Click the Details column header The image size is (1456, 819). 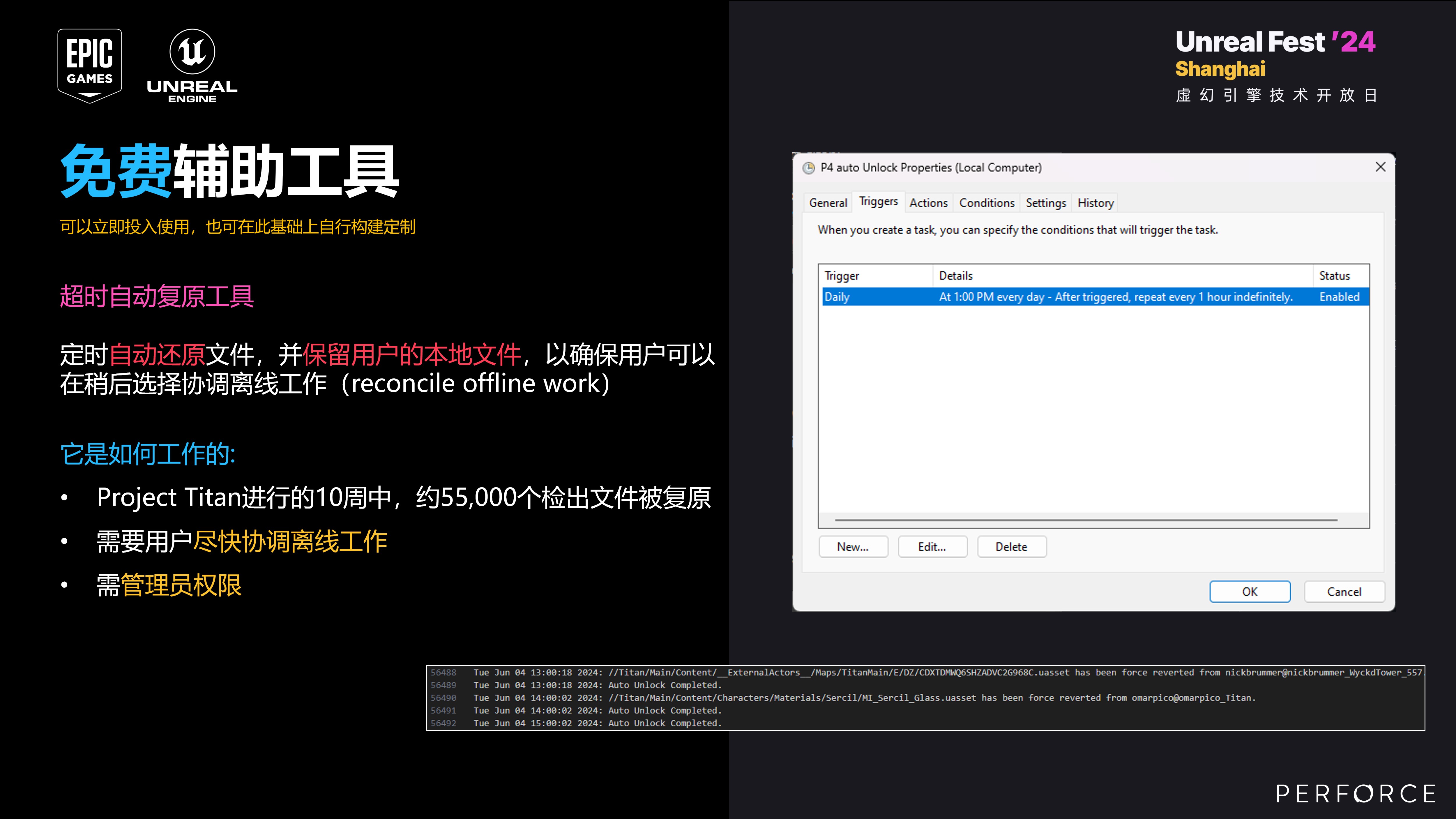pyautogui.click(x=1123, y=276)
